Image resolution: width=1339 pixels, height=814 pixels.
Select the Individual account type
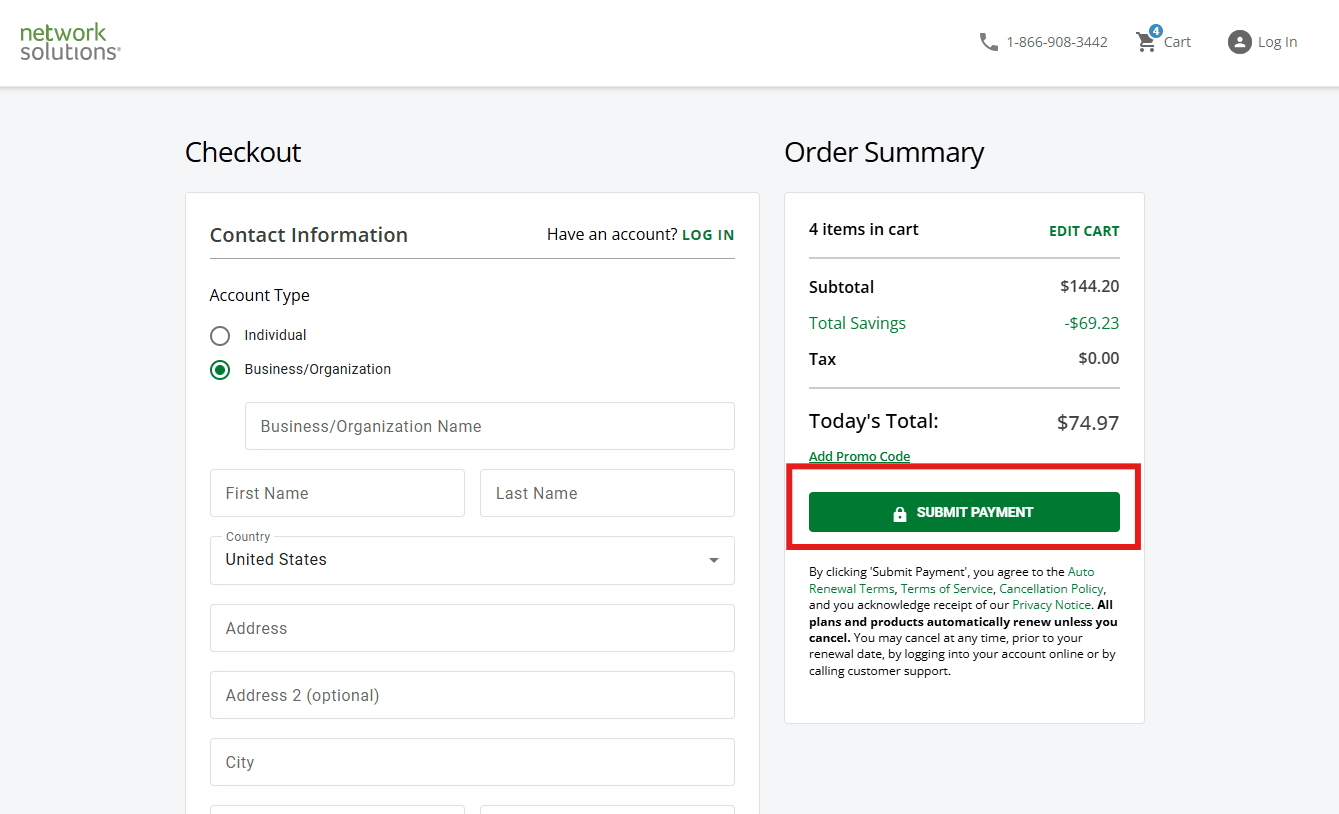[x=220, y=335]
